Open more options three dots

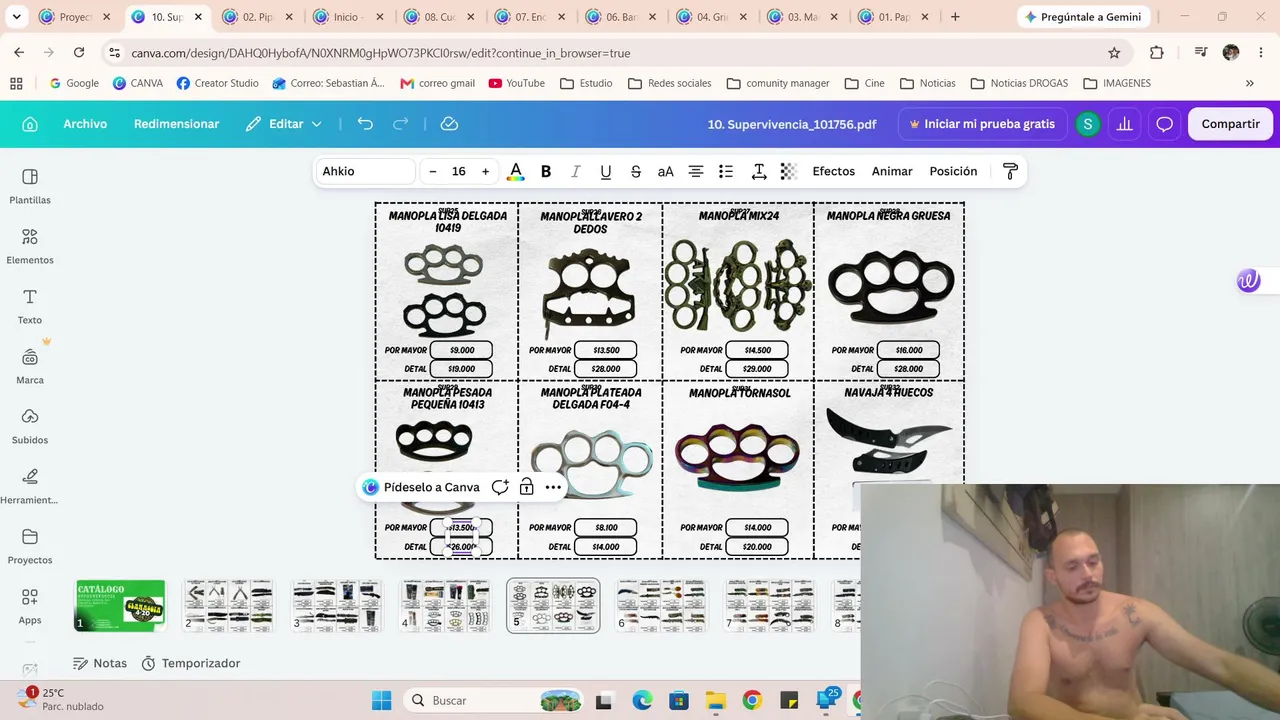pos(553,487)
